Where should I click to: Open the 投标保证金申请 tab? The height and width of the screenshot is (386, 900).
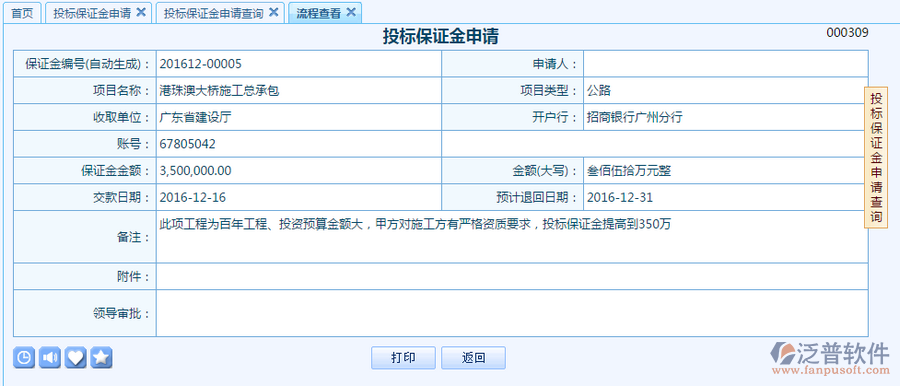[x=92, y=13]
